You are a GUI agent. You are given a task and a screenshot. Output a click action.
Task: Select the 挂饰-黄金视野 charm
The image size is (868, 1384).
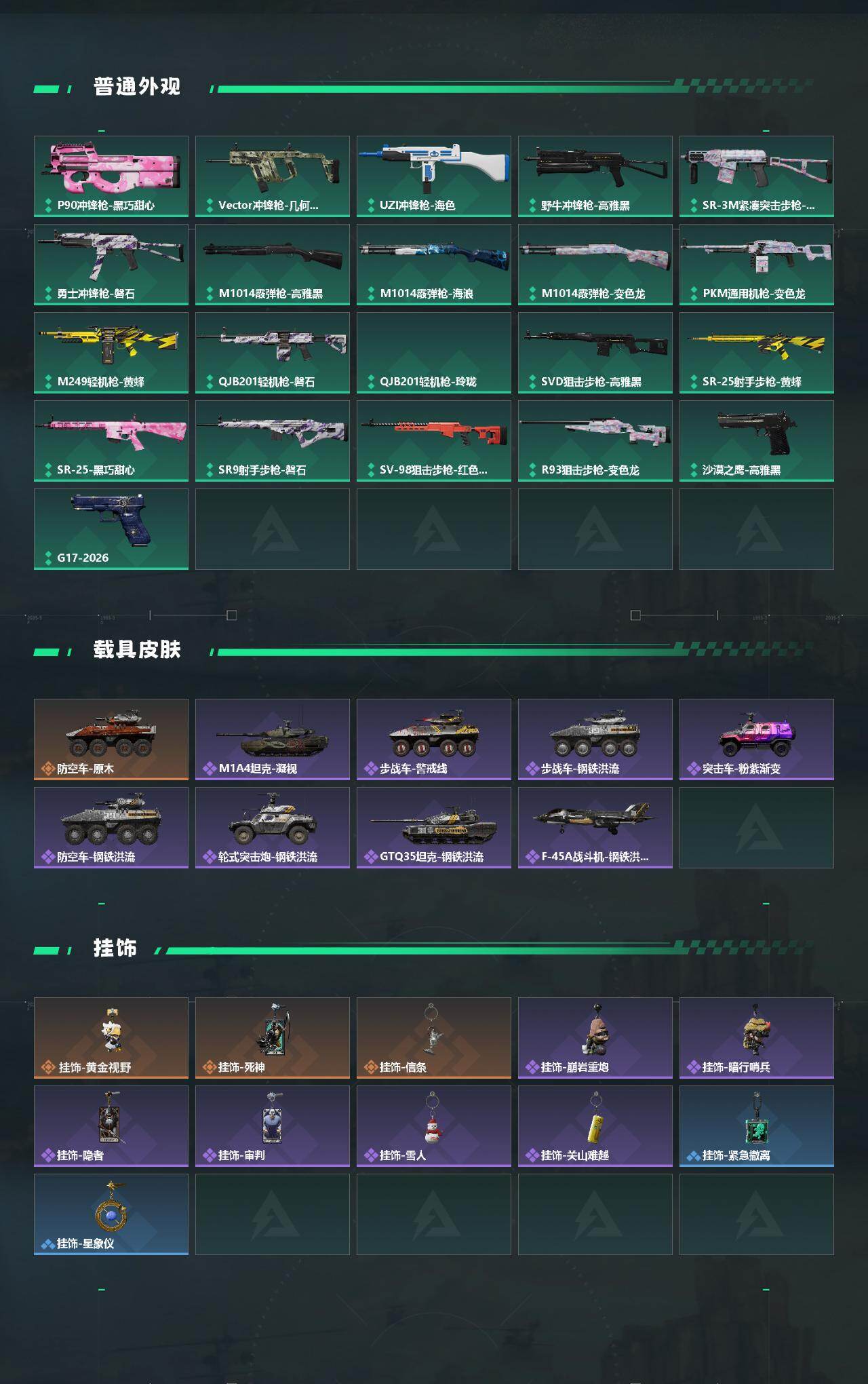pyautogui.click(x=111, y=1038)
